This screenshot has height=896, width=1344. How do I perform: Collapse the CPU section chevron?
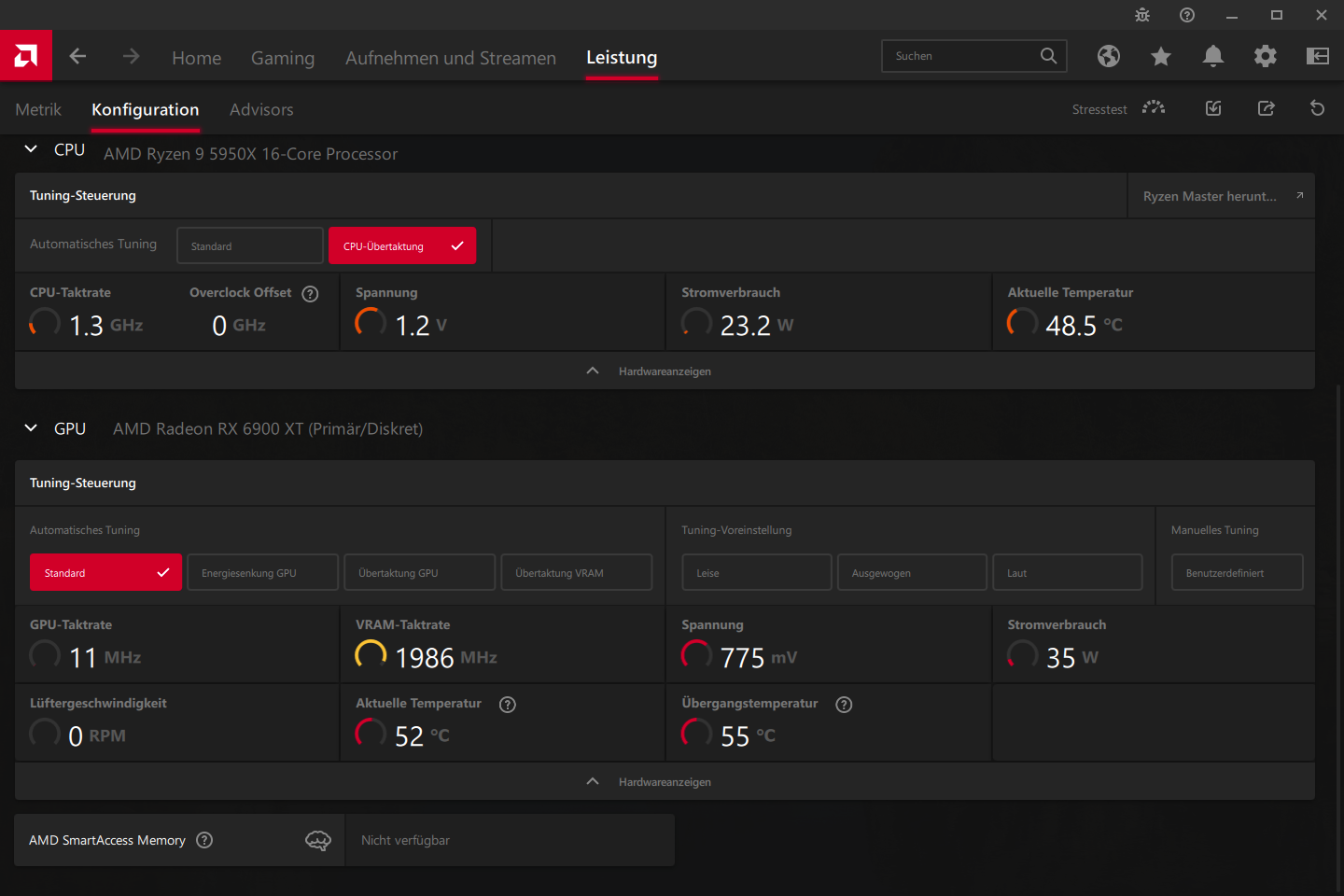tap(31, 148)
